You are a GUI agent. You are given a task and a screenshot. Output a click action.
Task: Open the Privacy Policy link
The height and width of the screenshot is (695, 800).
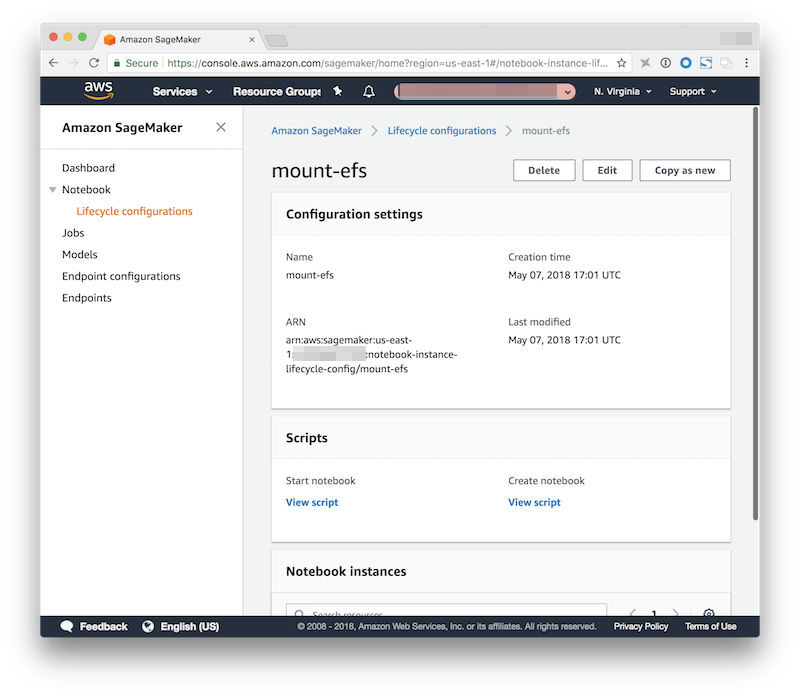coord(641,626)
